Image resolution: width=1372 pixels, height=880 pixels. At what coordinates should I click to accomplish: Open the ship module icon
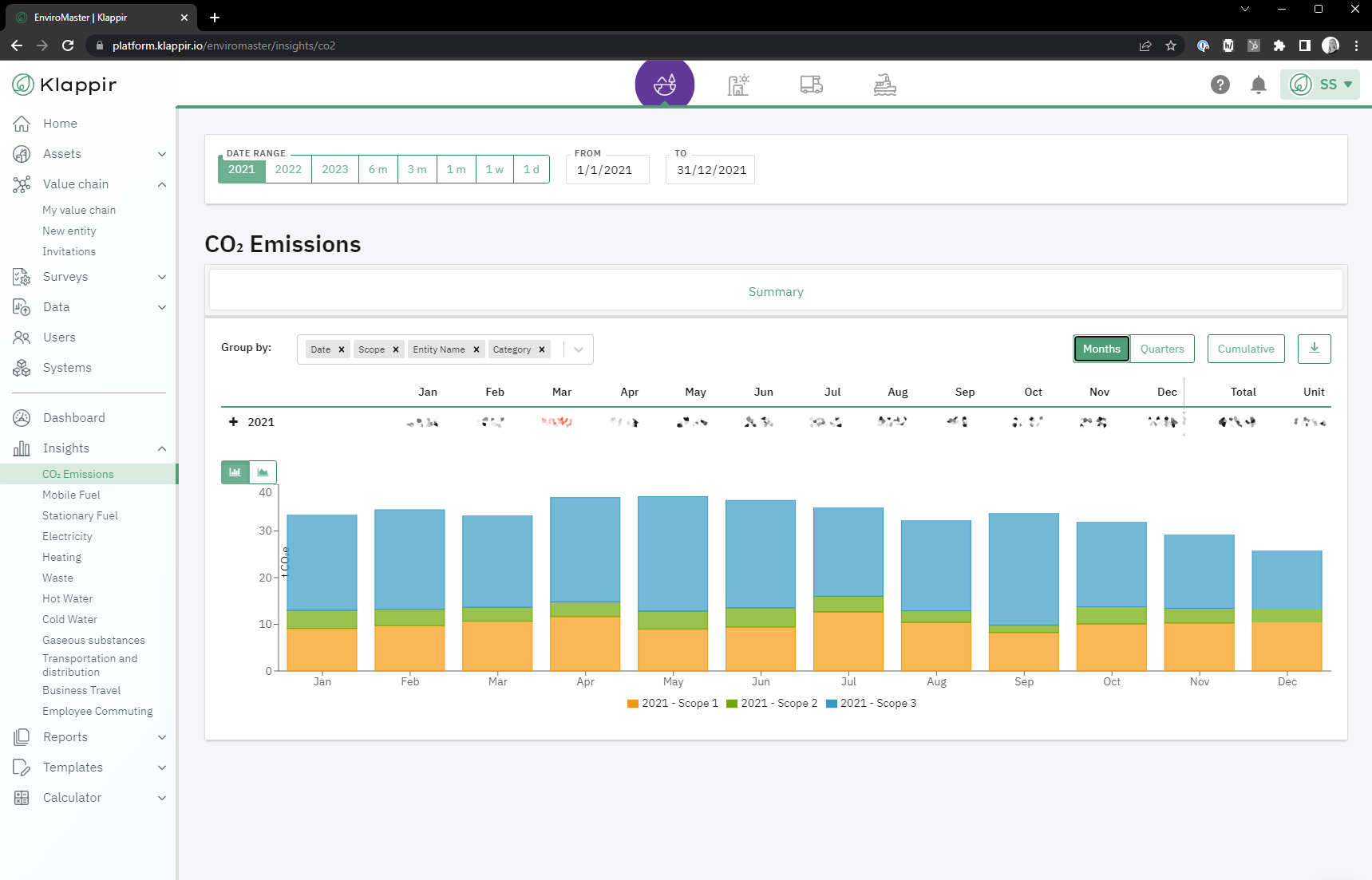click(884, 85)
